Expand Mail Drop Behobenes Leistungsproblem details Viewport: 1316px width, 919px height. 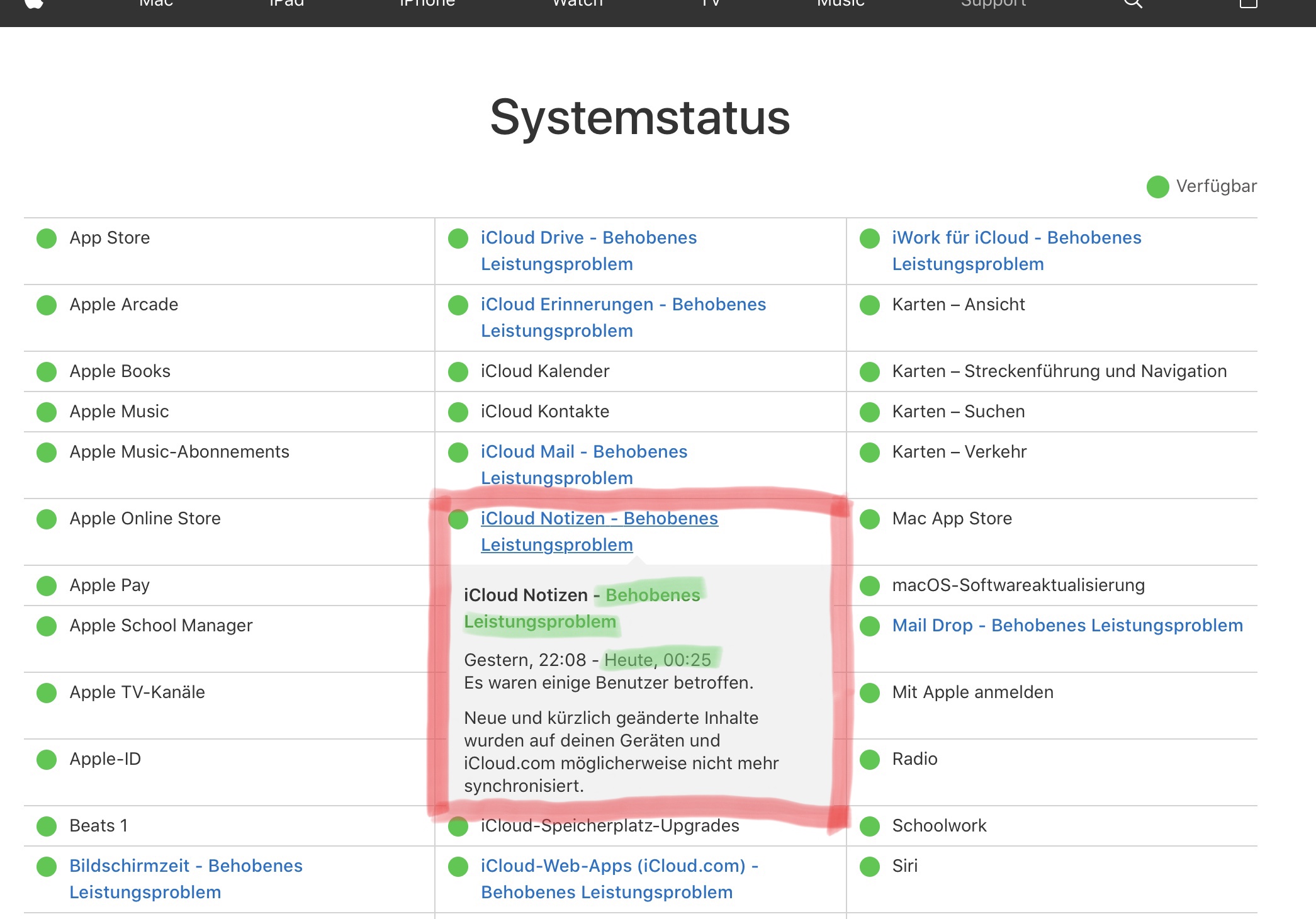pyautogui.click(x=1067, y=626)
